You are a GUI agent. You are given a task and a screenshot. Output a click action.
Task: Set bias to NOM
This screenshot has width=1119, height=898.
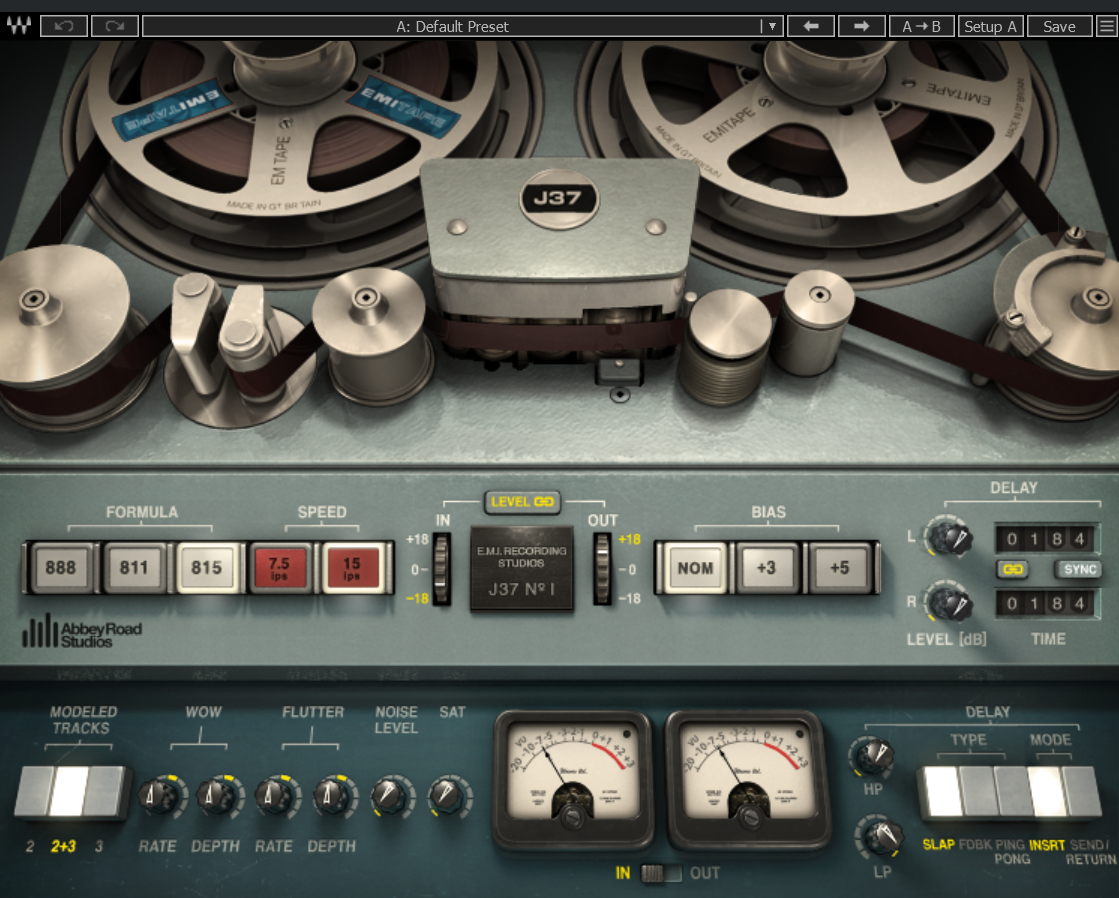[695, 567]
